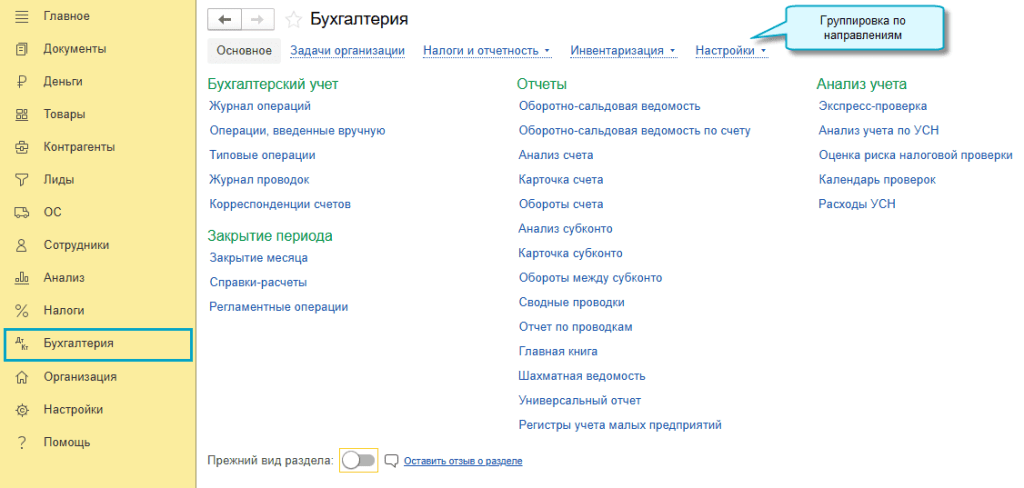
Task: Click the hamburger icon next to Главное
Action: (21, 16)
